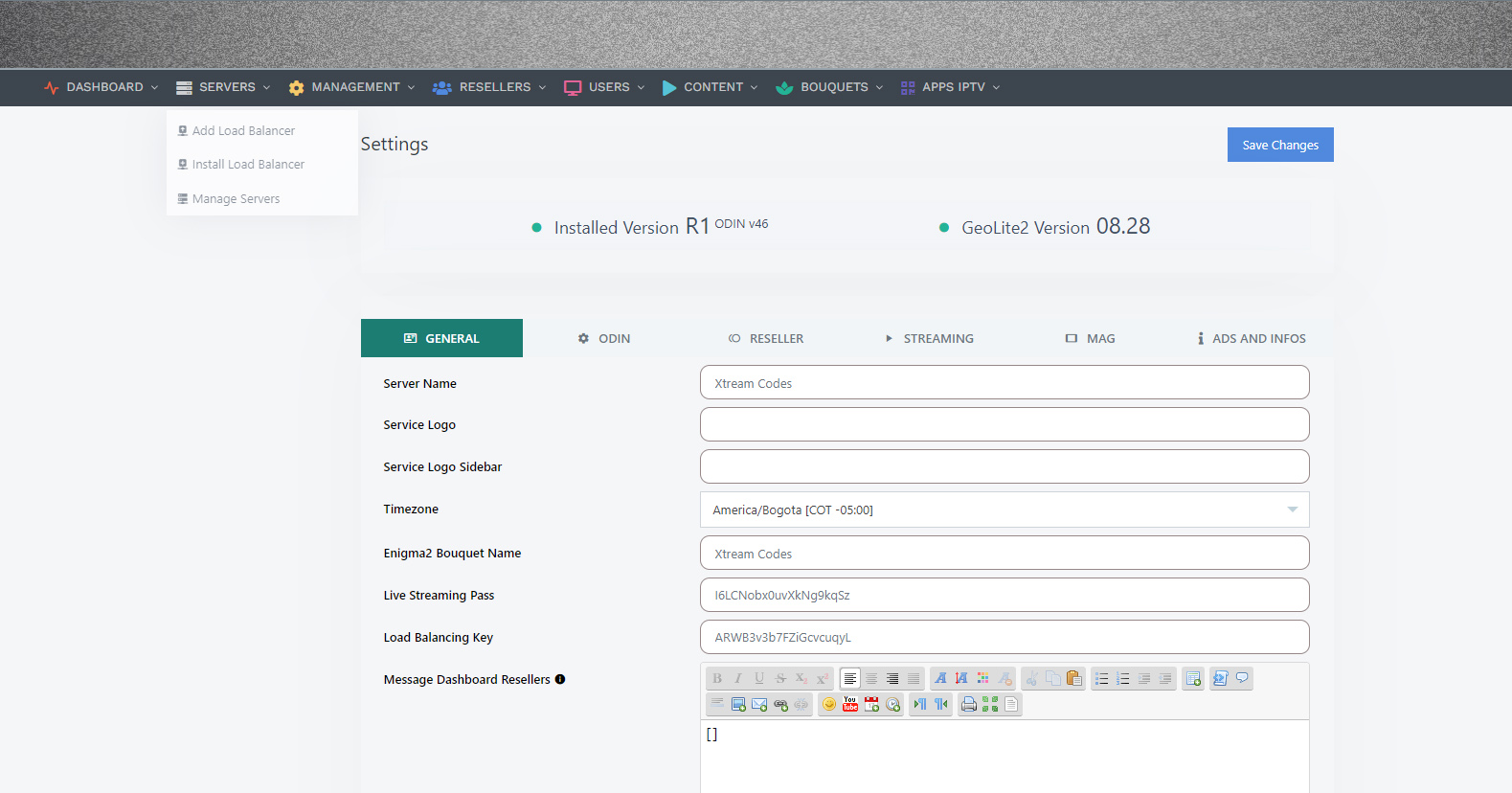The image size is (1512, 793).
Task: Toggle underline in the message editor
Action: coord(759,678)
